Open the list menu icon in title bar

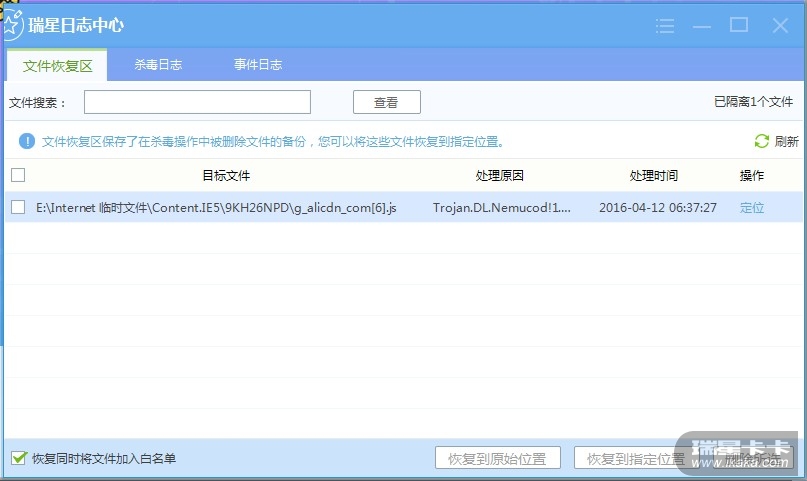point(664,25)
